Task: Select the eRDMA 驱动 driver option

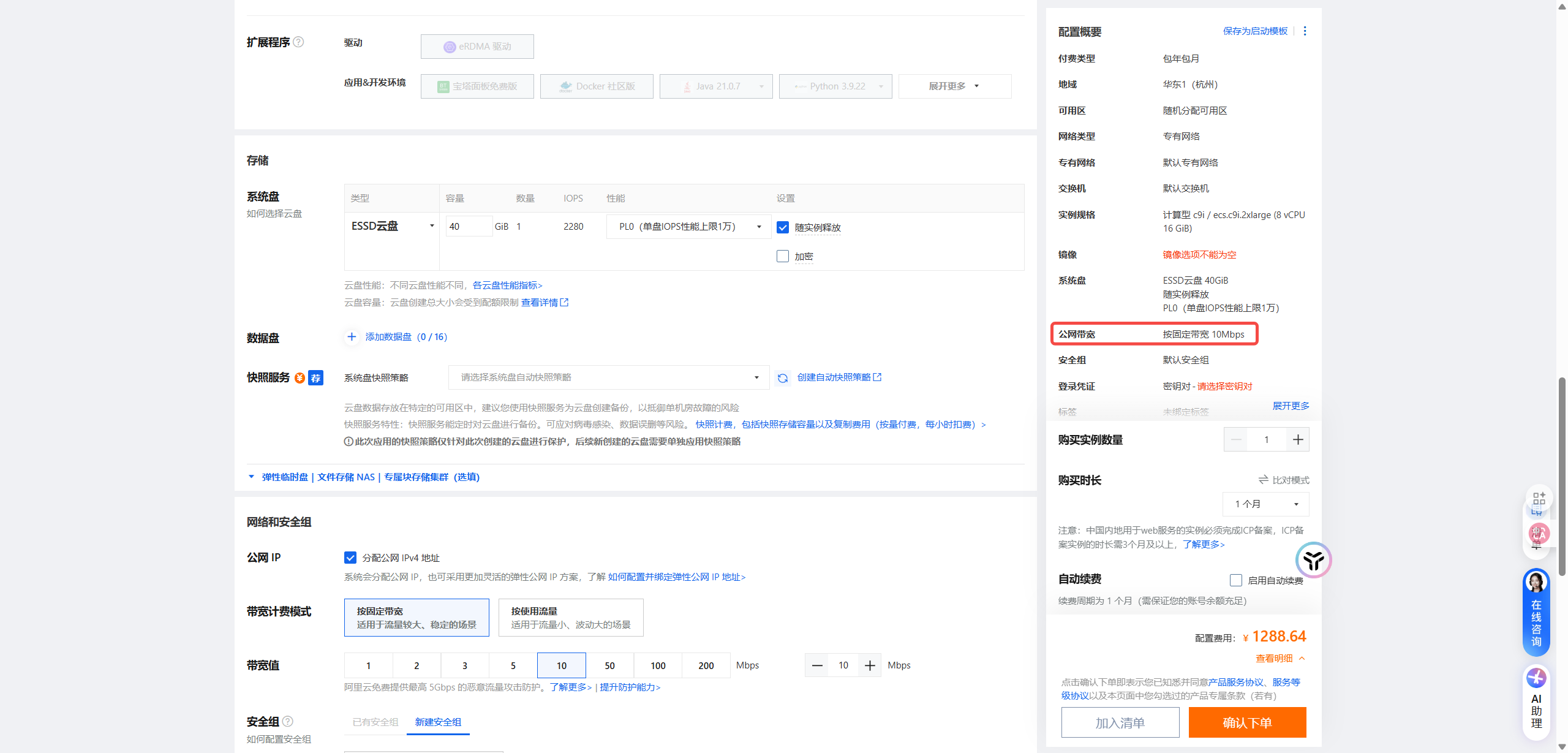Action: (477, 46)
